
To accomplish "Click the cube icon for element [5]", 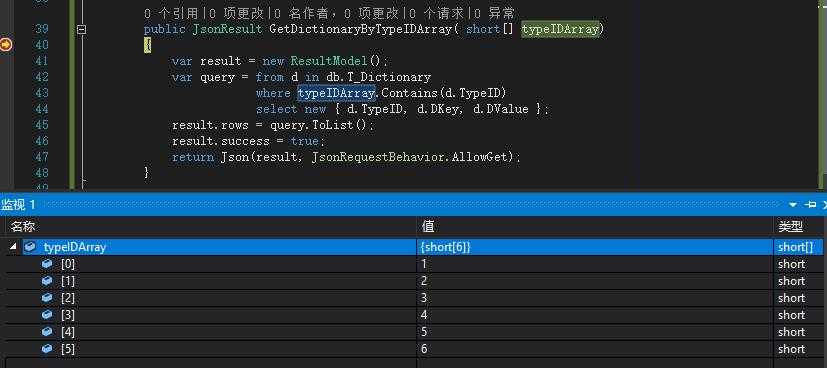I will coord(47,348).
